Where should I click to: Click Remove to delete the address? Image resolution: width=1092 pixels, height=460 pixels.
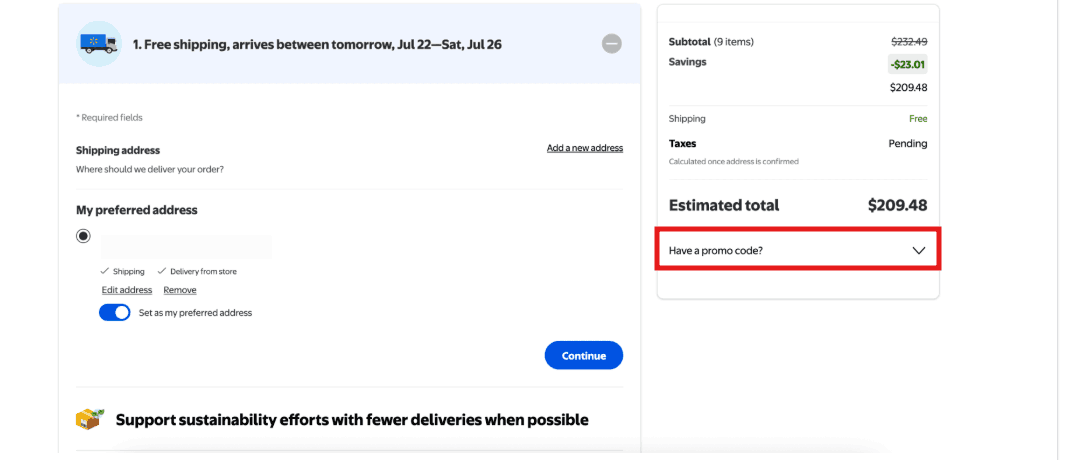[180, 290]
